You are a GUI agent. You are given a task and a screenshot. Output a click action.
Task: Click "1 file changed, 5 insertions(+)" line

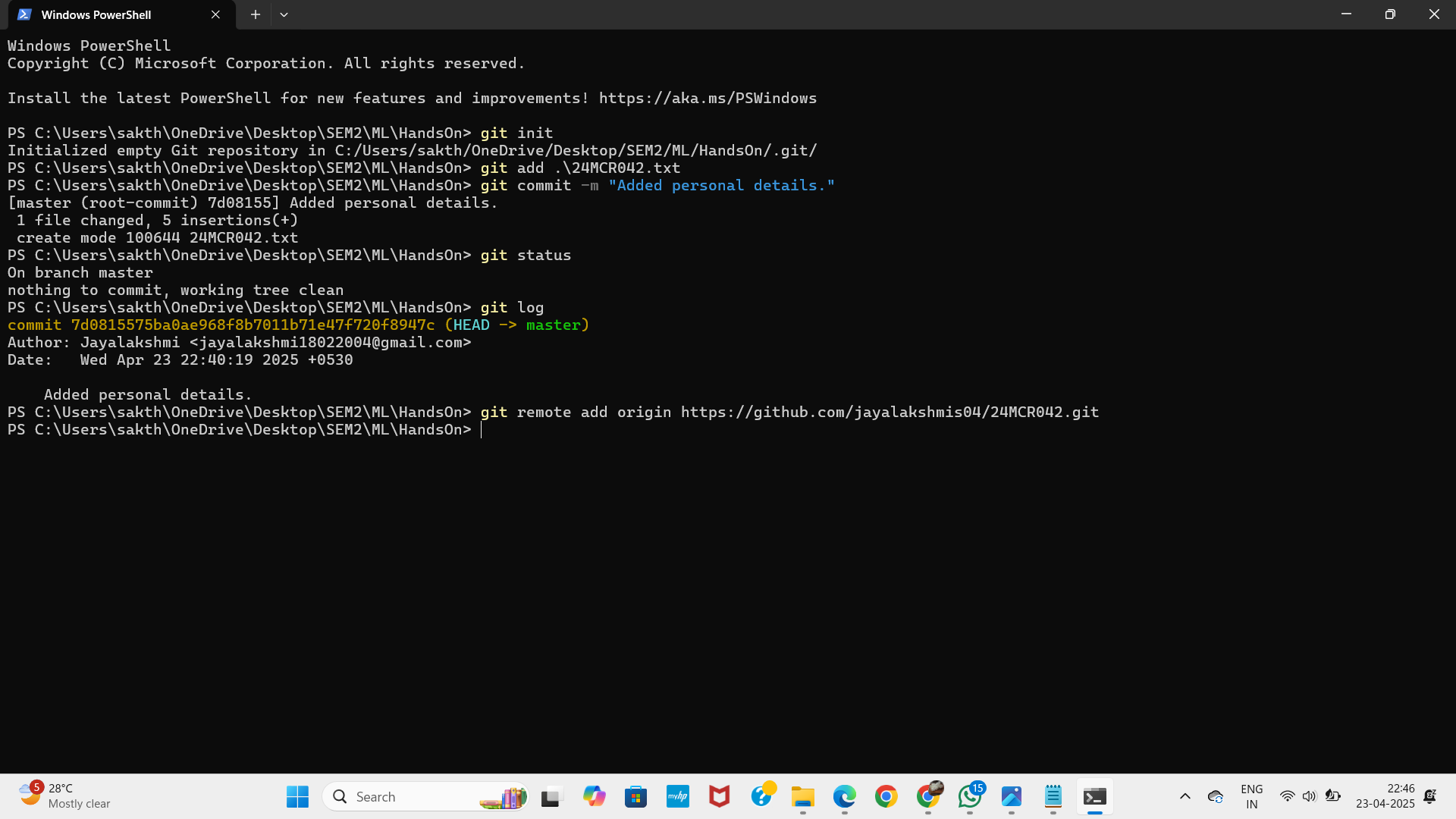(x=157, y=220)
